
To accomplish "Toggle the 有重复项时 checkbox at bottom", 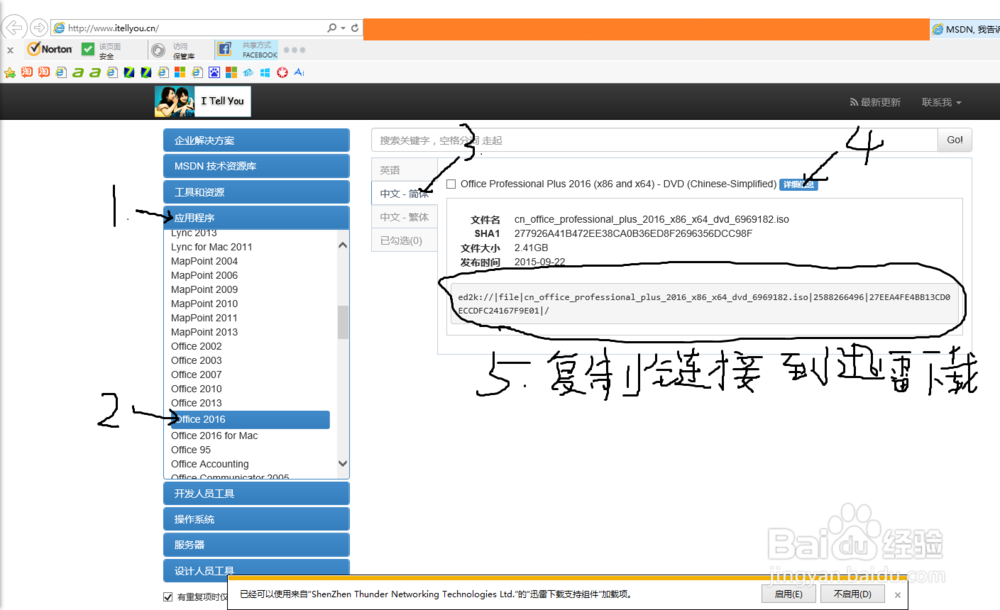I will [x=168, y=597].
